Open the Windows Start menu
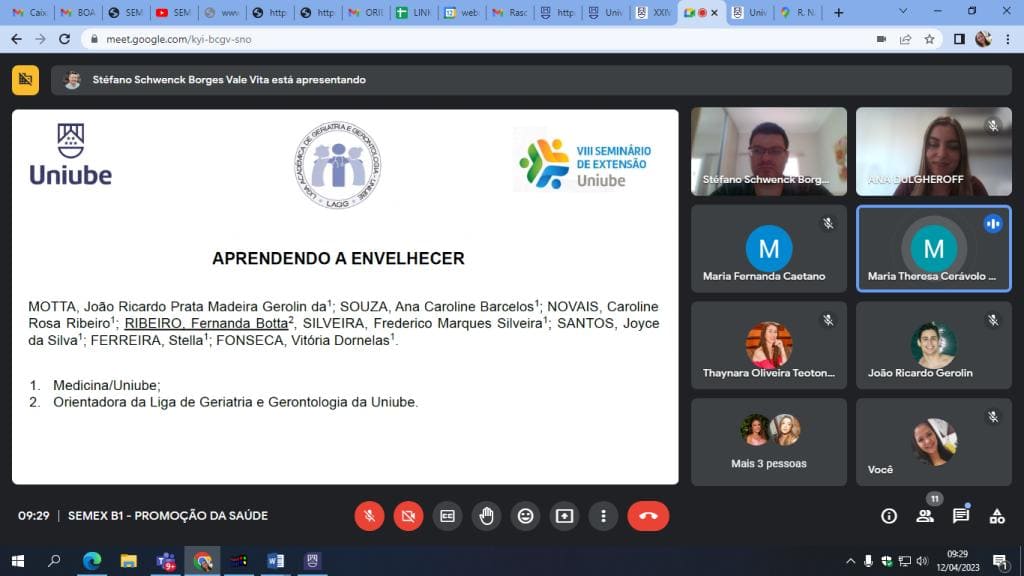 18,561
